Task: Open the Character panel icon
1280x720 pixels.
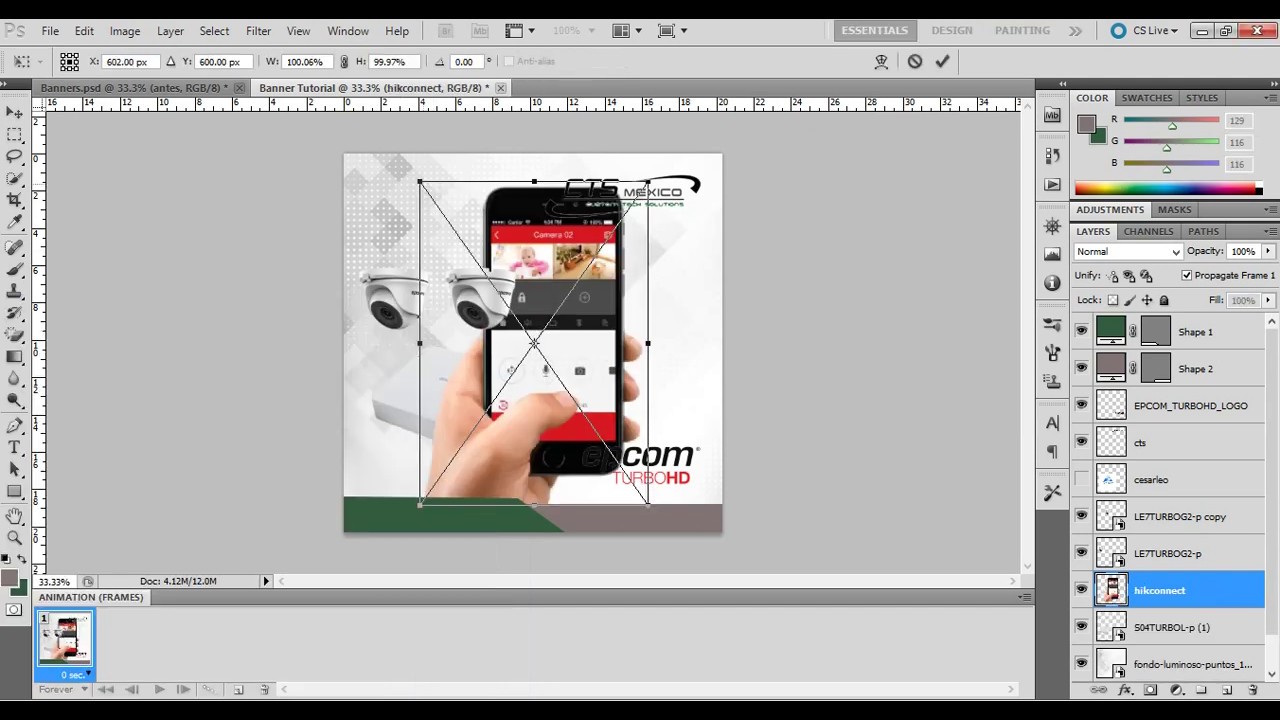Action: click(x=1052, y=424)
